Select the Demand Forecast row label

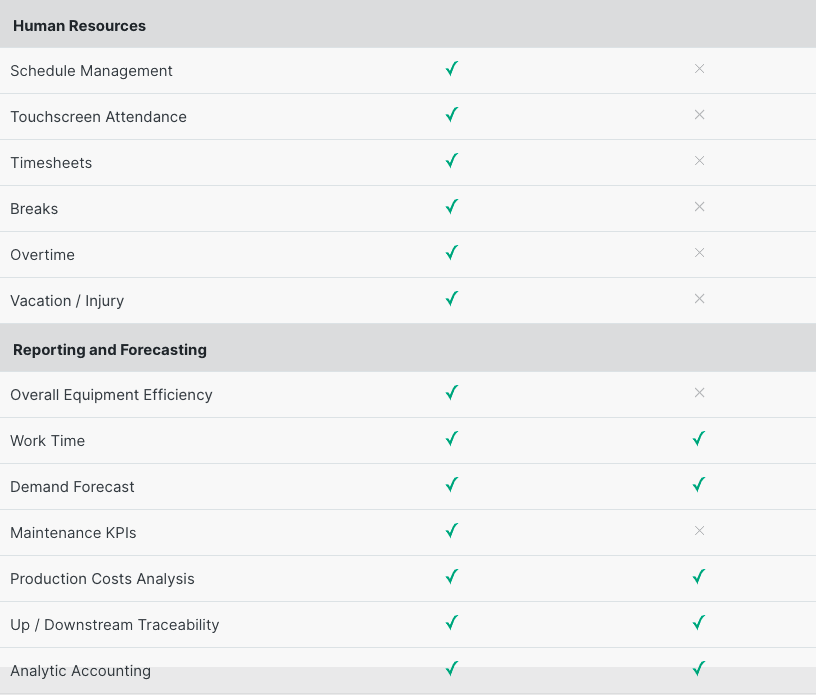(72, 487)
